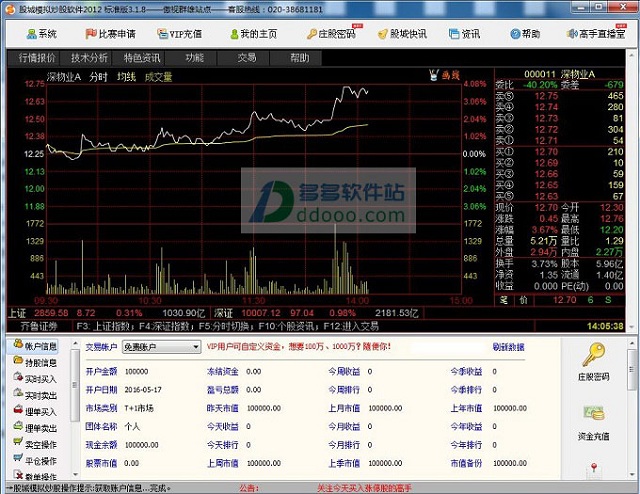Click 上年市值 label

tap(466, 408)
